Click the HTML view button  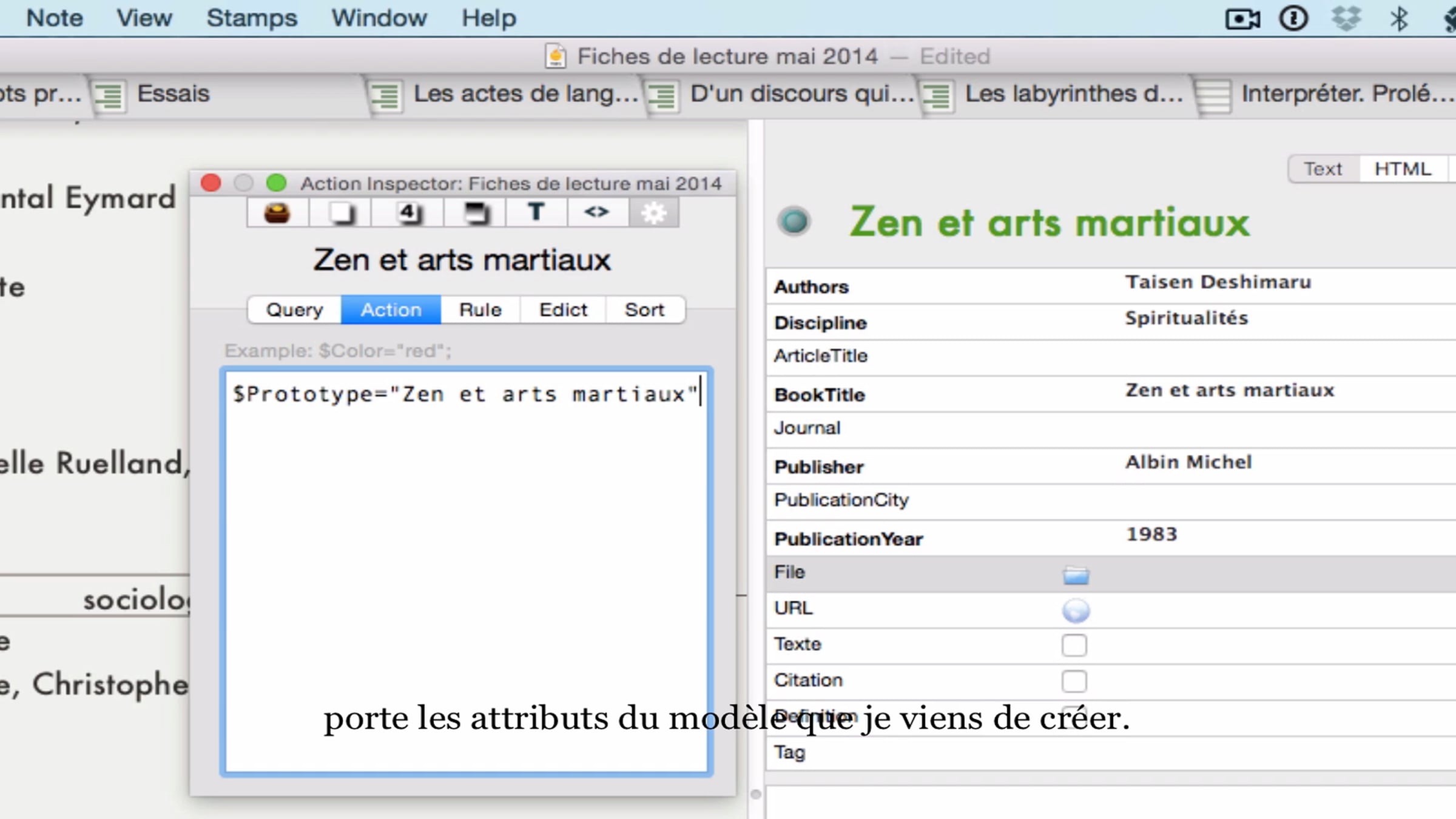[1403, 169]
